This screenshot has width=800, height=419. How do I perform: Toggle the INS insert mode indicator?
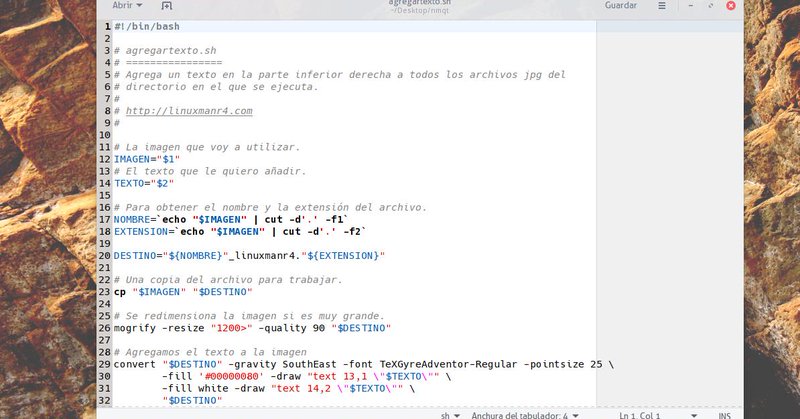[724, 415]
